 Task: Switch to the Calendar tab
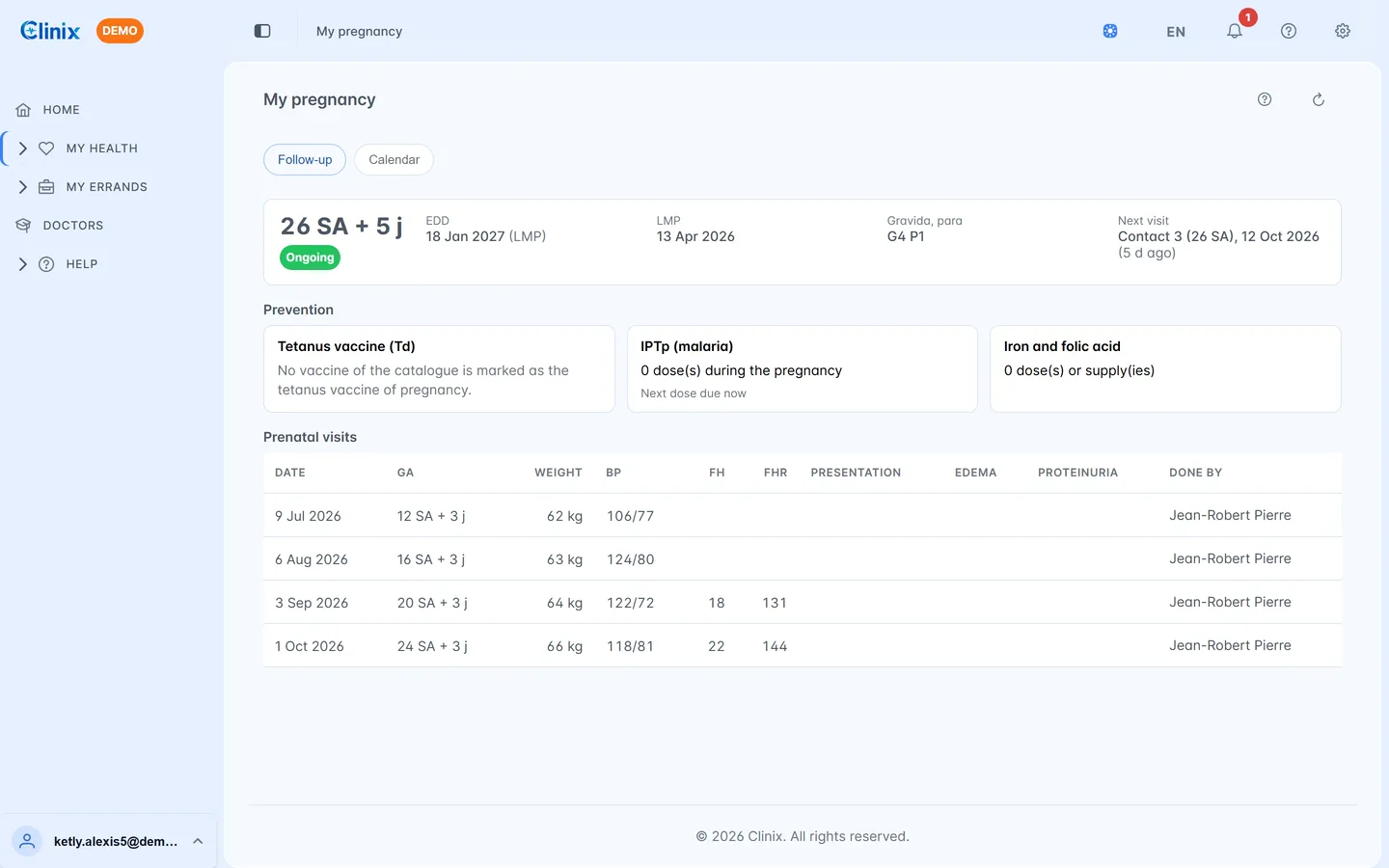(394, 160)
